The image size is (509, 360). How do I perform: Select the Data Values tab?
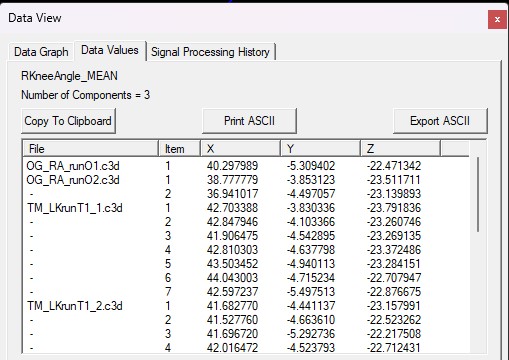click(x=110, y=50)
